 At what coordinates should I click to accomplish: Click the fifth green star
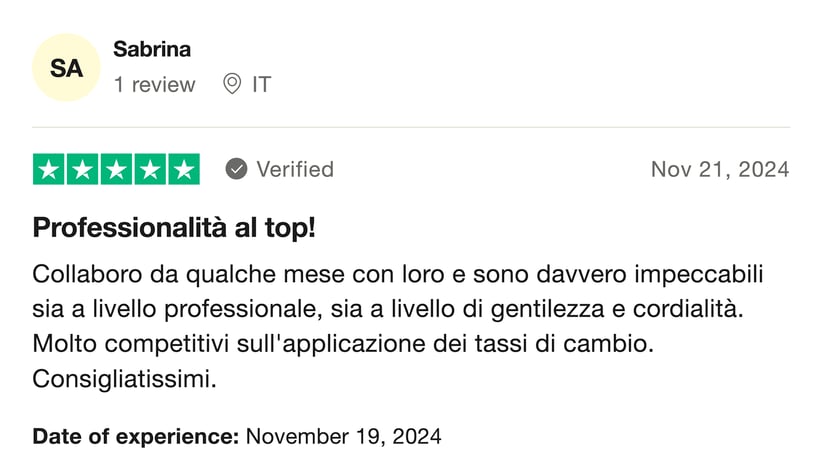(x=182, y=170)
